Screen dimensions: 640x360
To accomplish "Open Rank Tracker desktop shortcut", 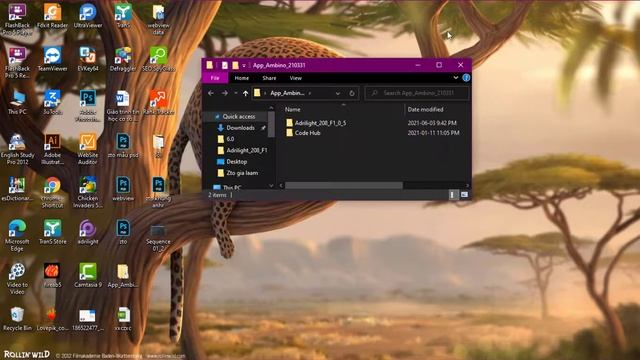I will click(158, 103).
